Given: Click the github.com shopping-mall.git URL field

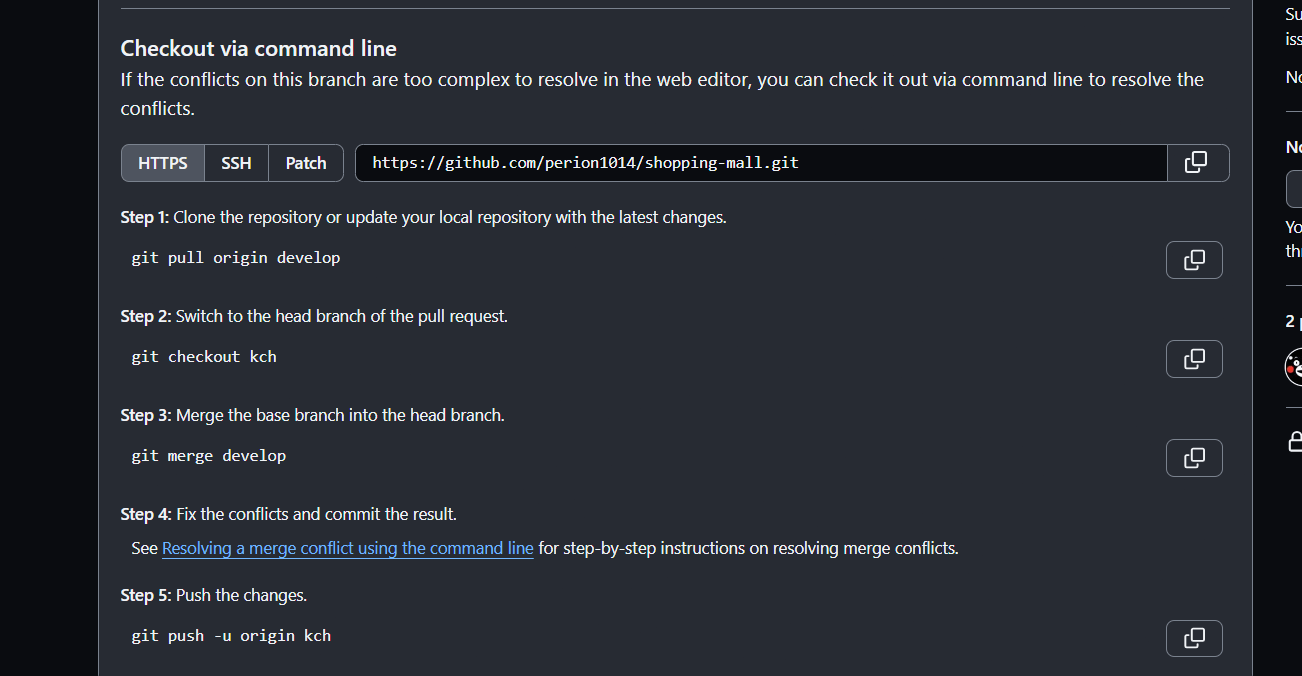Looking at the screenshot, I should [x=761, y=163].
